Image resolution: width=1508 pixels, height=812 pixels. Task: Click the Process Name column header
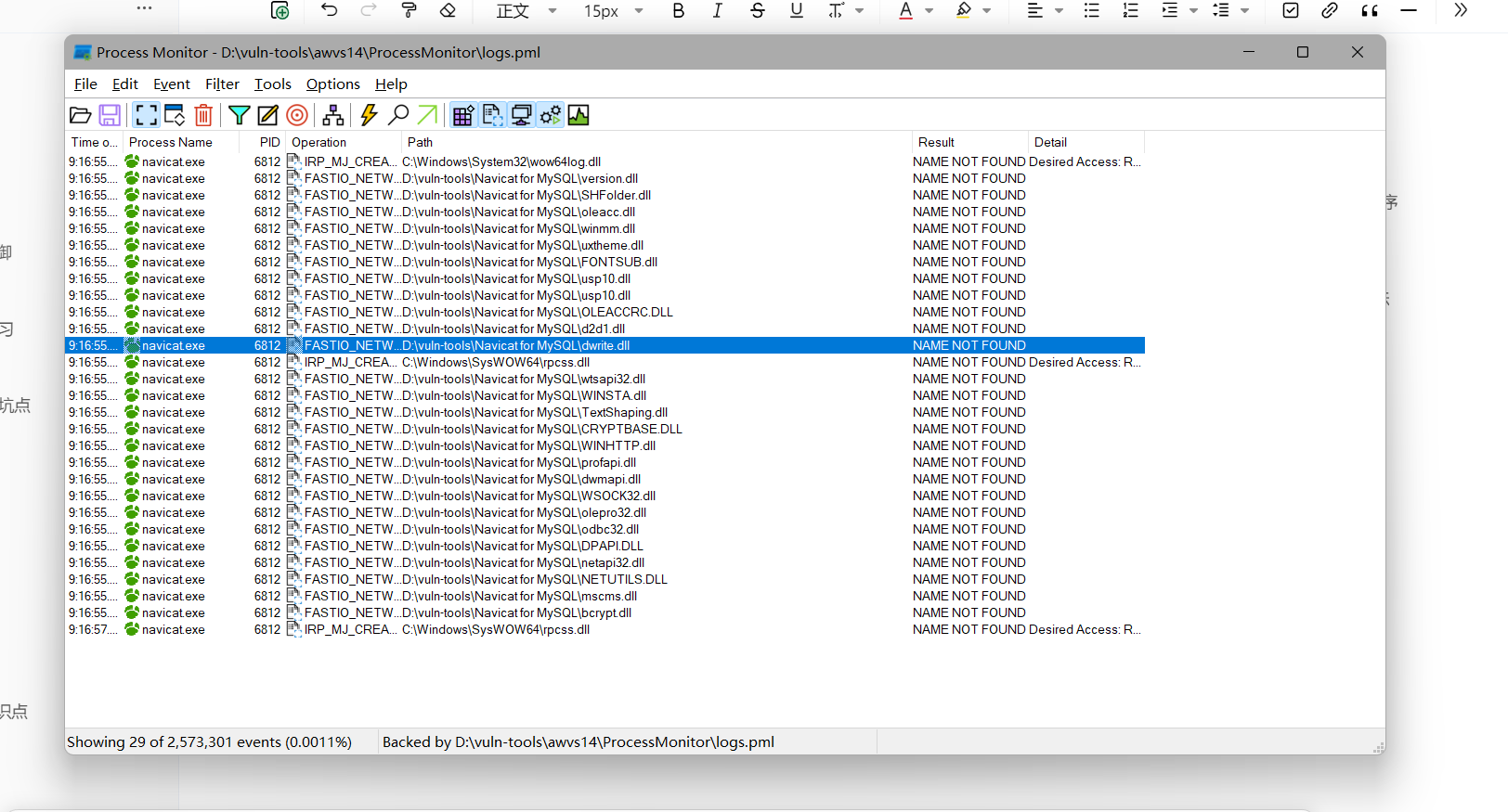click(x=181, y=142)
